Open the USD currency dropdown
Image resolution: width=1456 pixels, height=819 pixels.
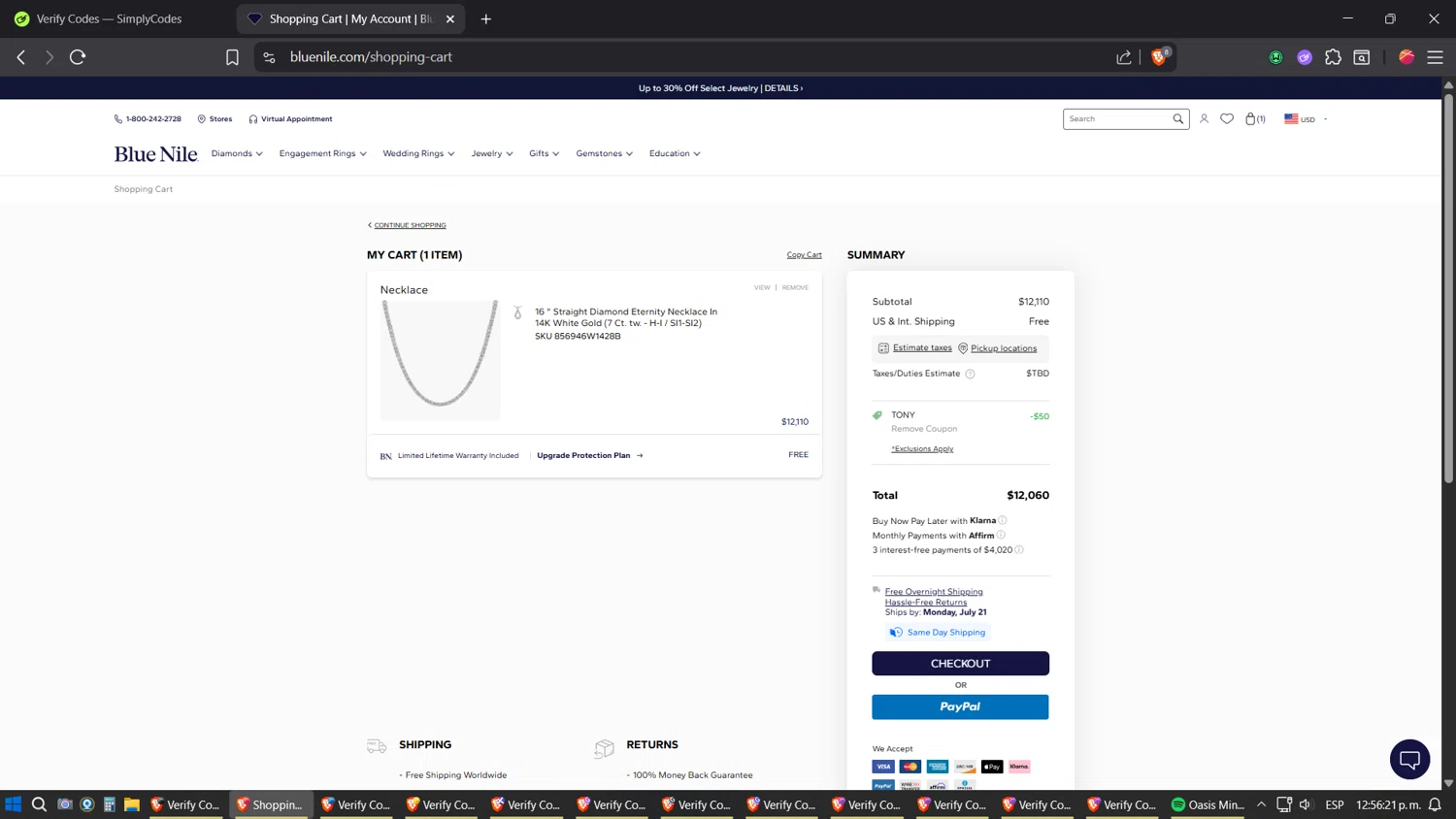[1306, 119]
